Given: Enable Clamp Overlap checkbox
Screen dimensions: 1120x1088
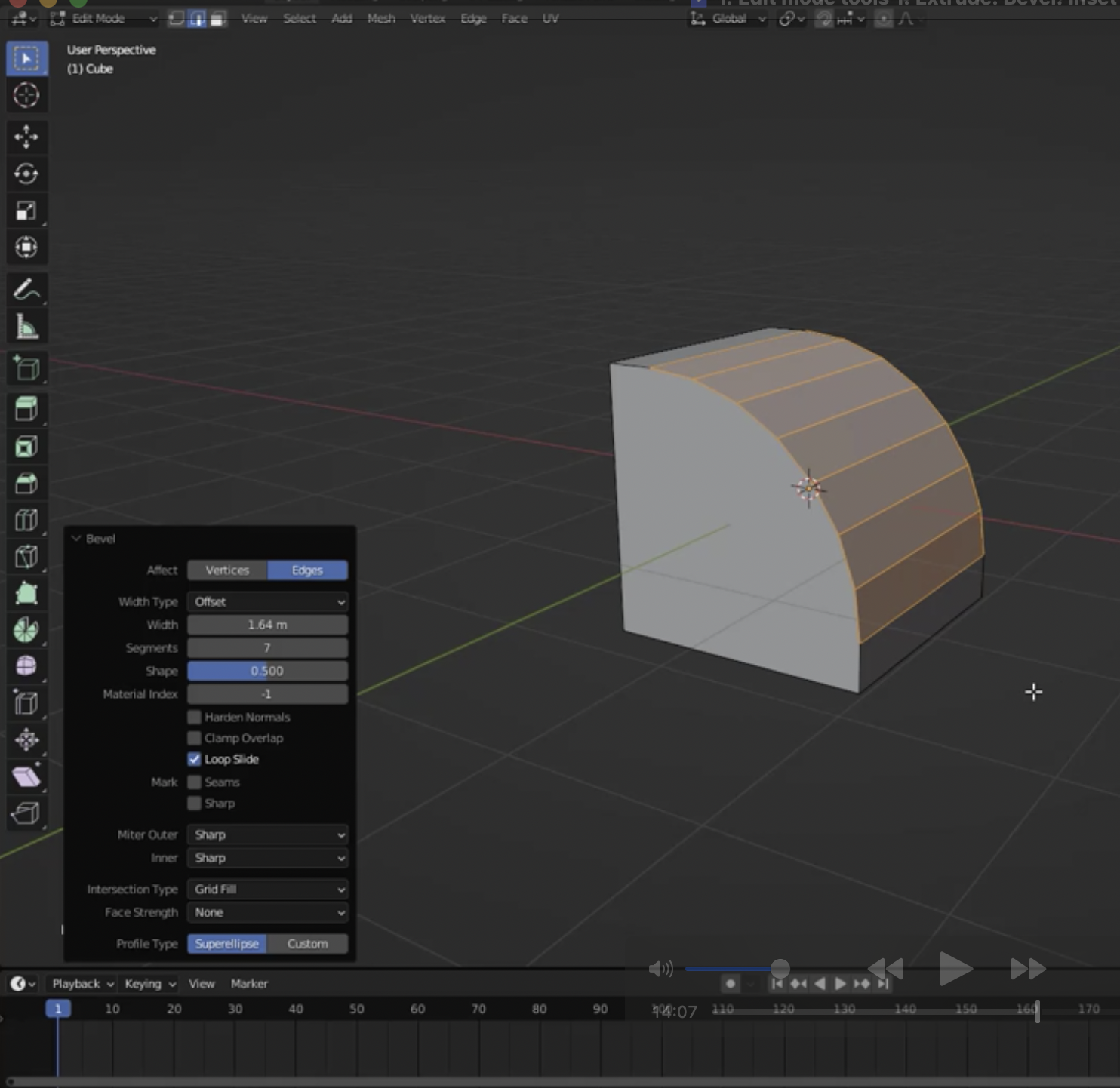Looking at the screenshot, I should (195, 738).
